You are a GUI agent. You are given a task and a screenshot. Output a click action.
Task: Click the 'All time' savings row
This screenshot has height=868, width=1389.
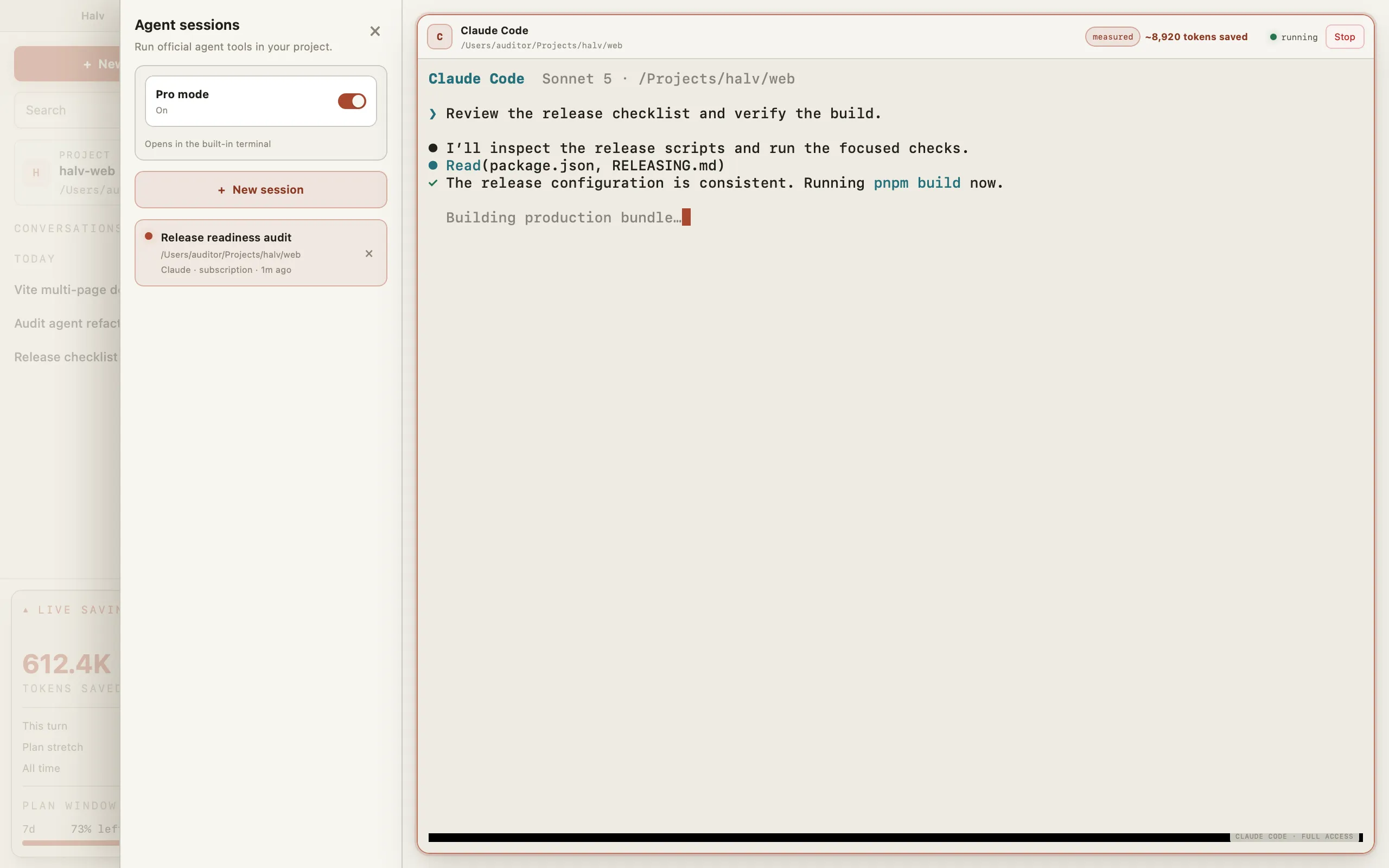click(x=41, y=768)
